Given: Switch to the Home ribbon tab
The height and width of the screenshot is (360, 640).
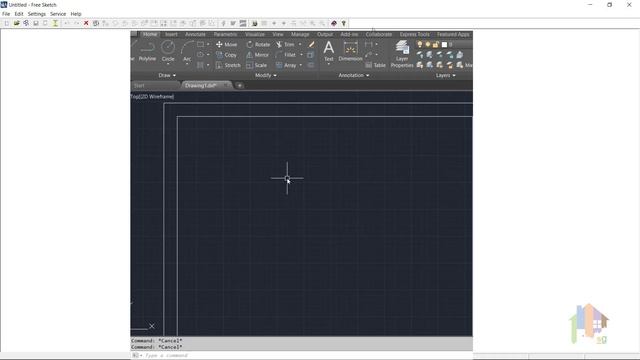Looking at the screenshot, I should pos(150,34).
